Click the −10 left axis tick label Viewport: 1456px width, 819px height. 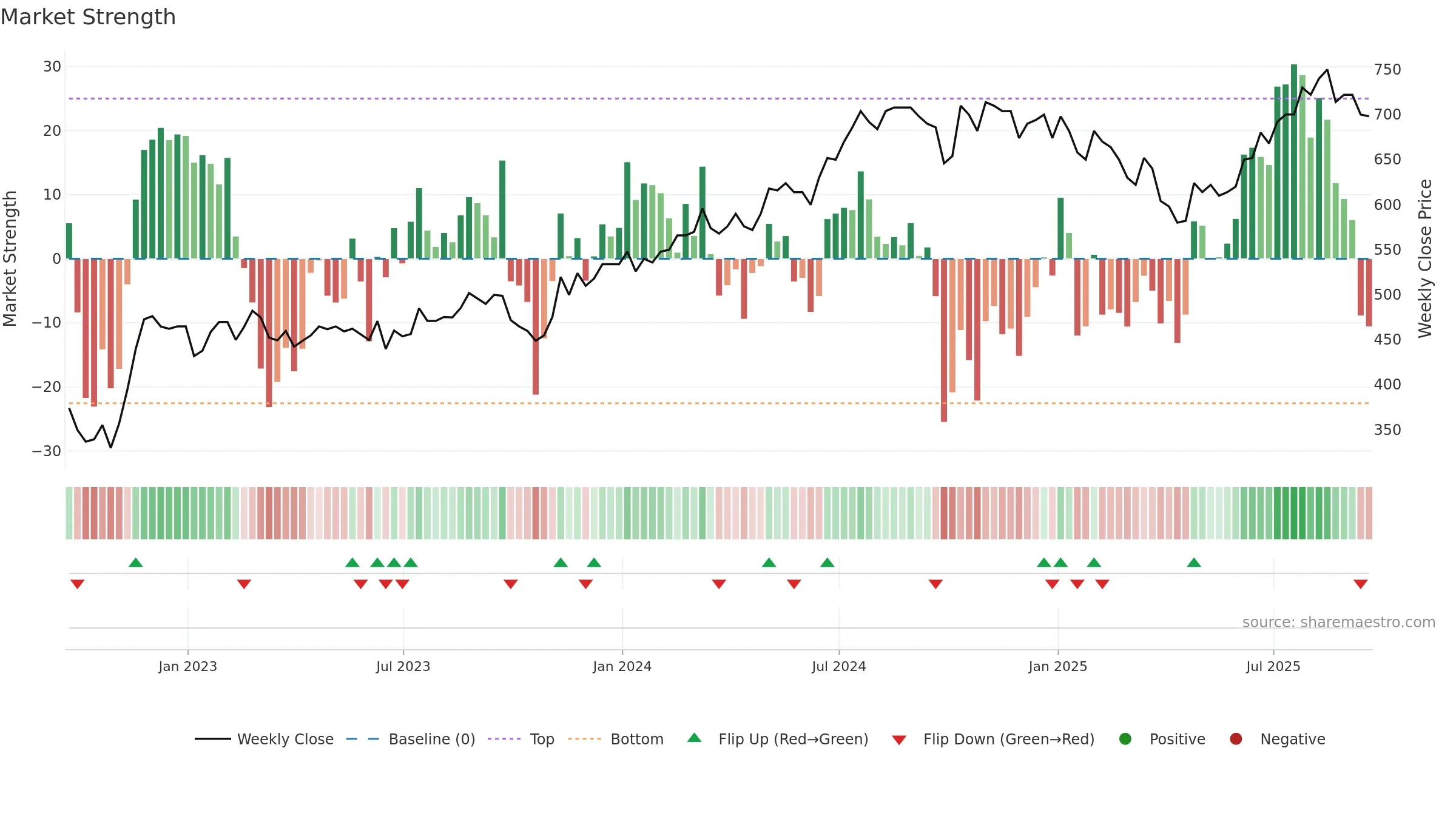[x=47, y=323]
